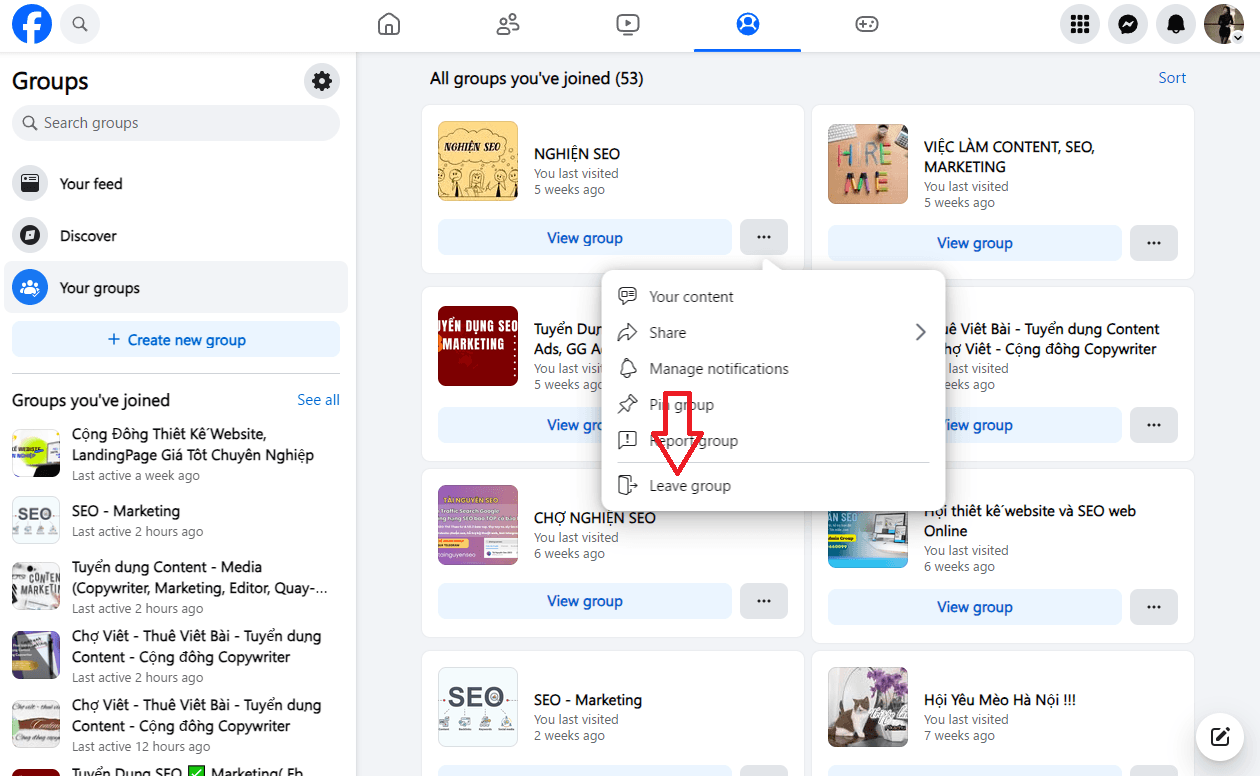View group NGHIỆN SEO

(x=585, y=238)
